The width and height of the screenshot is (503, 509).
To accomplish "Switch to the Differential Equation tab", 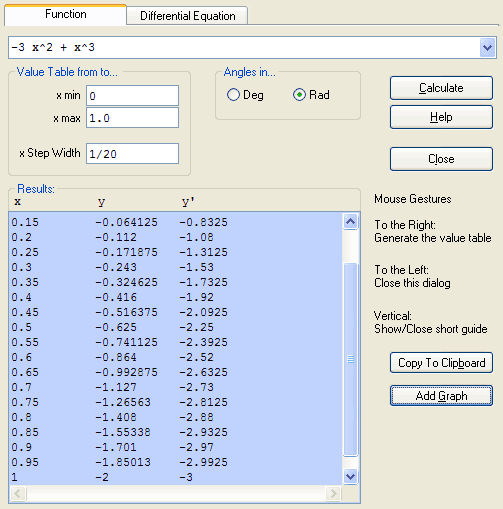I will (x=187, y=16).
